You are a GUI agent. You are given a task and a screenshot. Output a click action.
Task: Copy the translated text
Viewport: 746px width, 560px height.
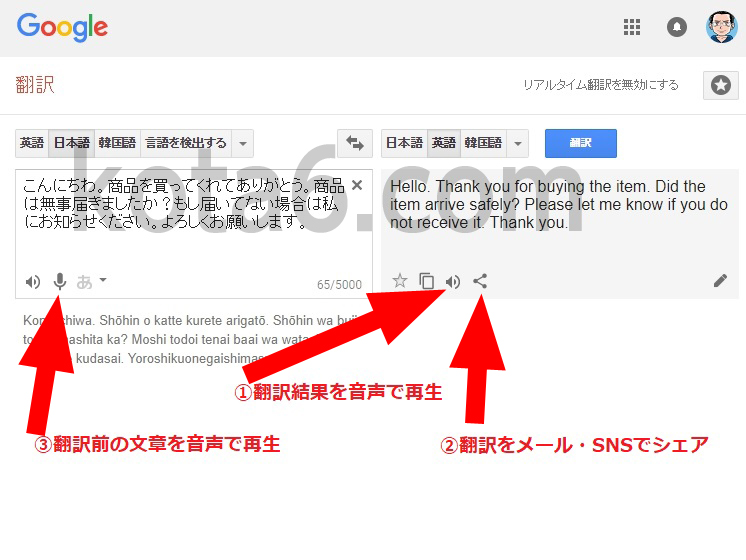pyautogui.click(x=426, y=281)
